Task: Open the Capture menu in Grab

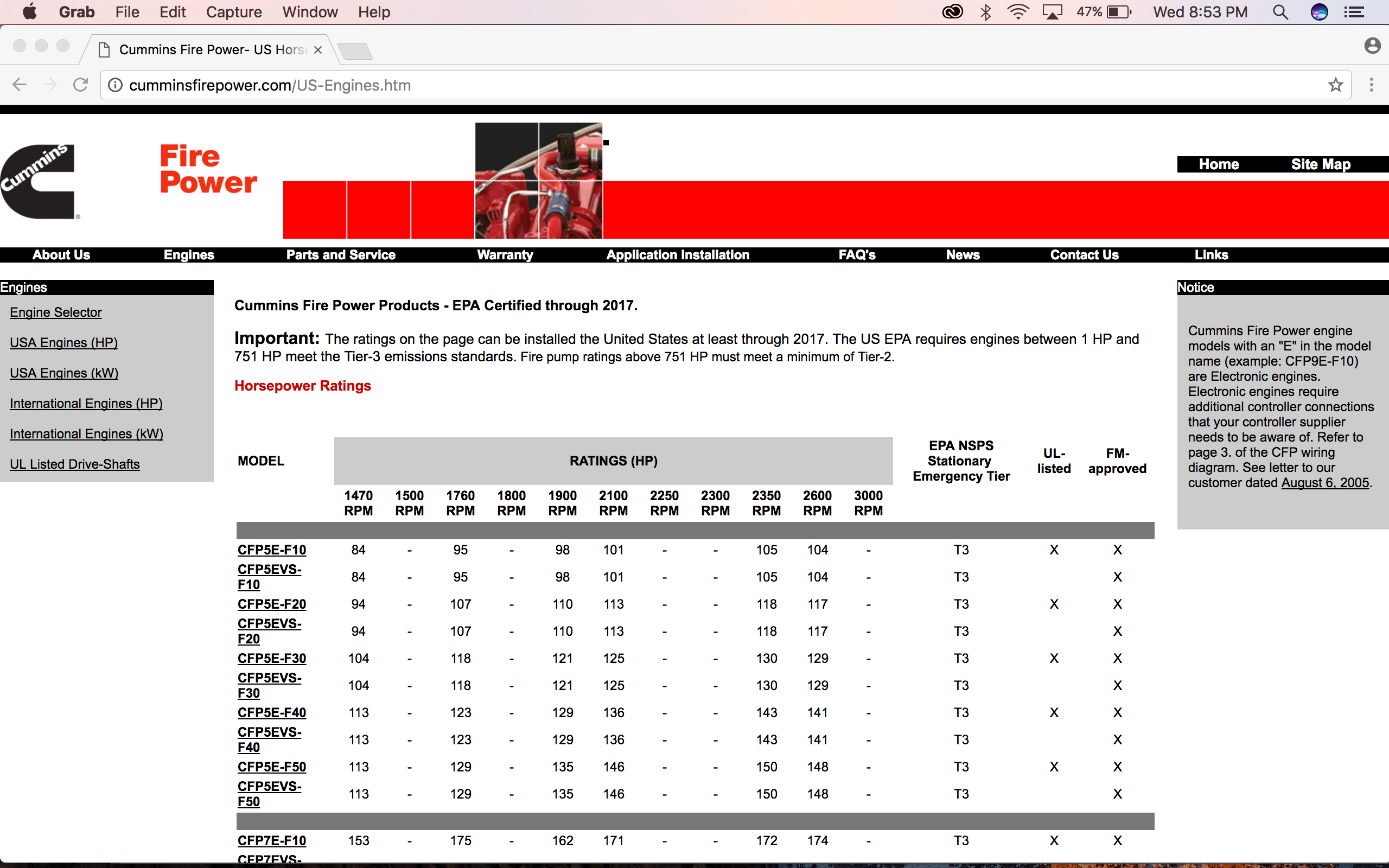Action: click(234, 12)
